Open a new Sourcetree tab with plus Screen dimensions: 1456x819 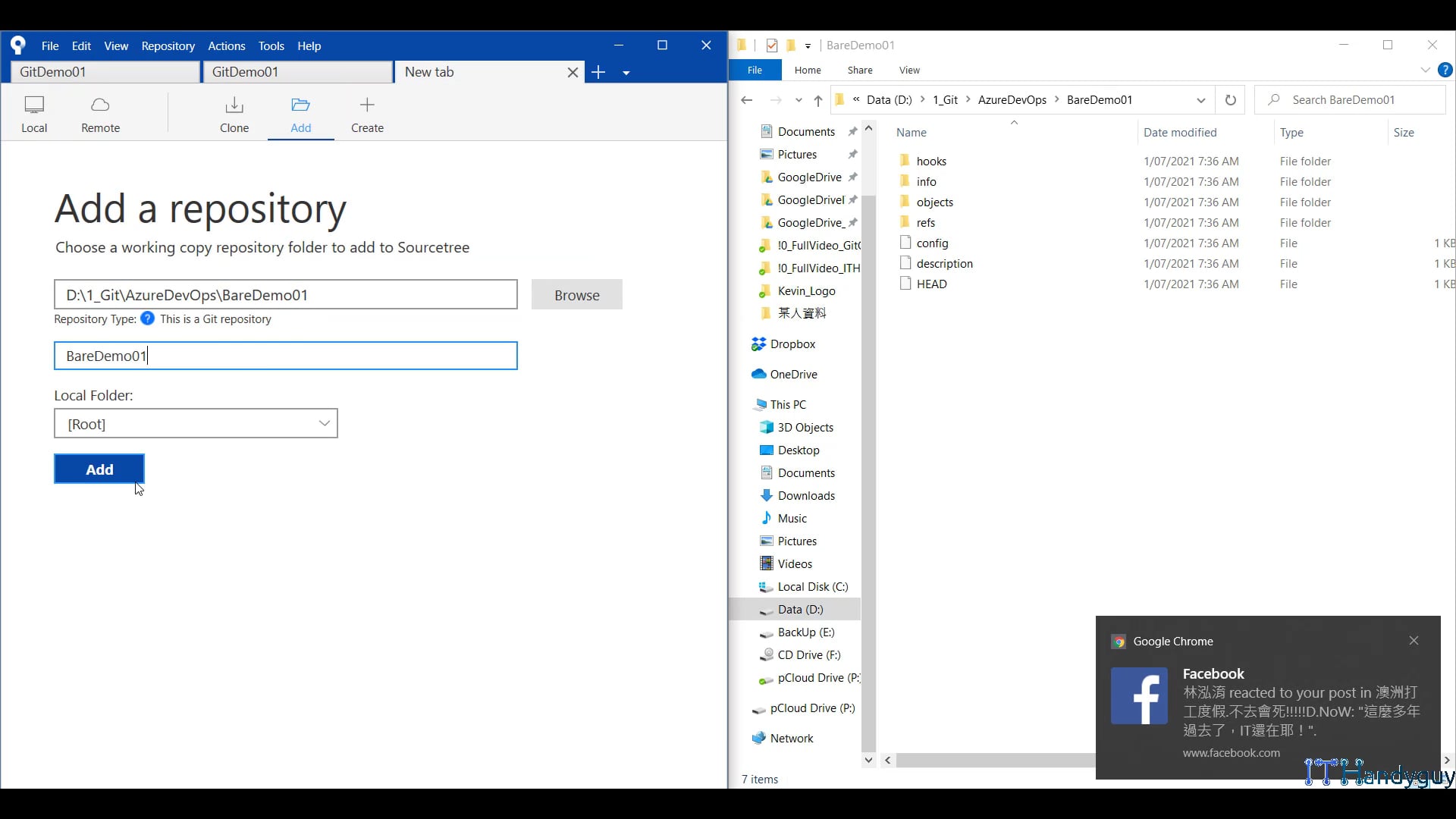598,72
